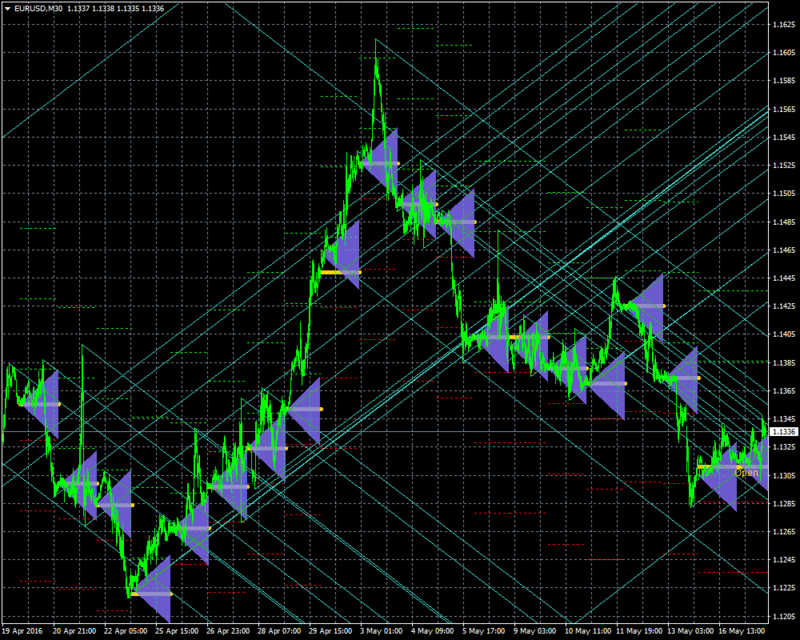The height and width of the screenshot is (640, 800).
Task: Click the 13 May 03:00 time label
Action: (x=690, y=631)
